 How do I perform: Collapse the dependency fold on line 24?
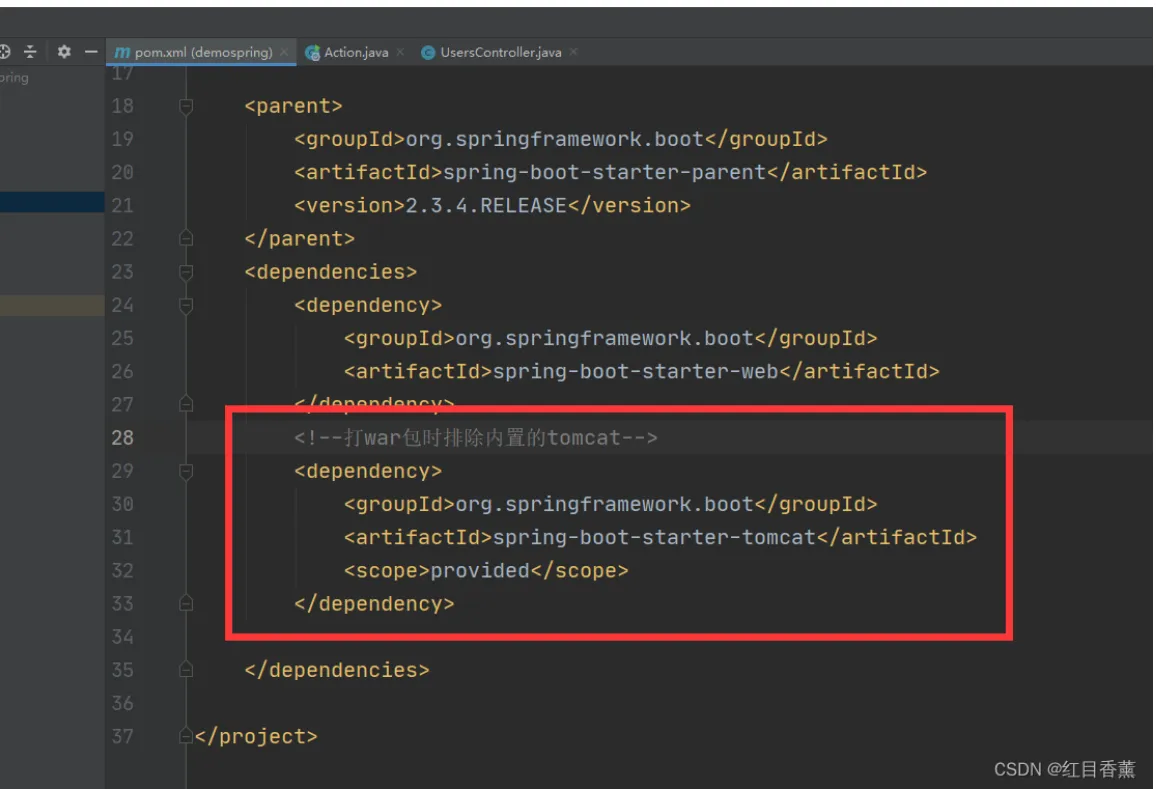[186, 305]
